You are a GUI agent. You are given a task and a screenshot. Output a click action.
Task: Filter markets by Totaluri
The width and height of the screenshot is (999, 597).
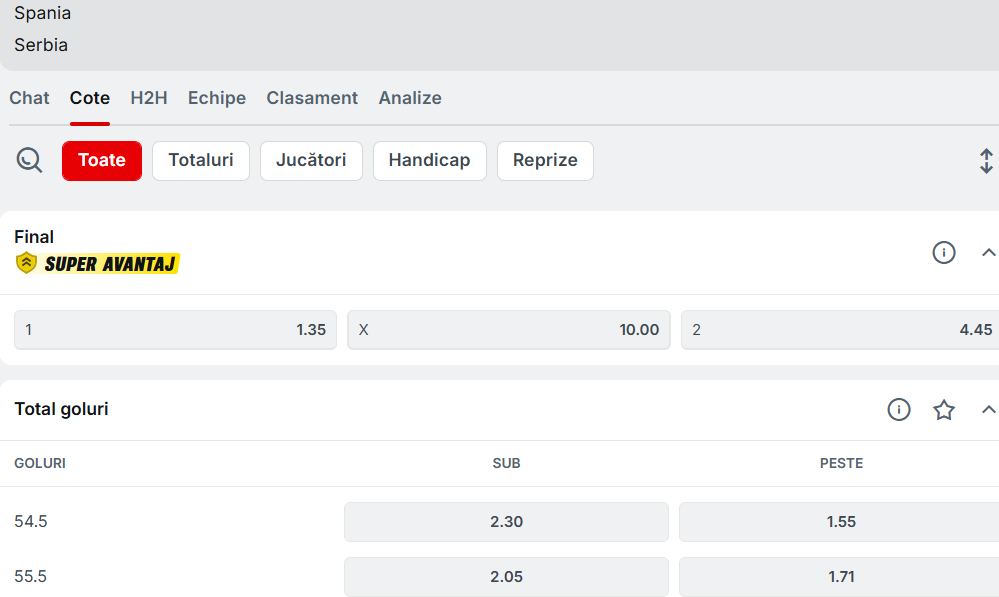tap(201, 161)
